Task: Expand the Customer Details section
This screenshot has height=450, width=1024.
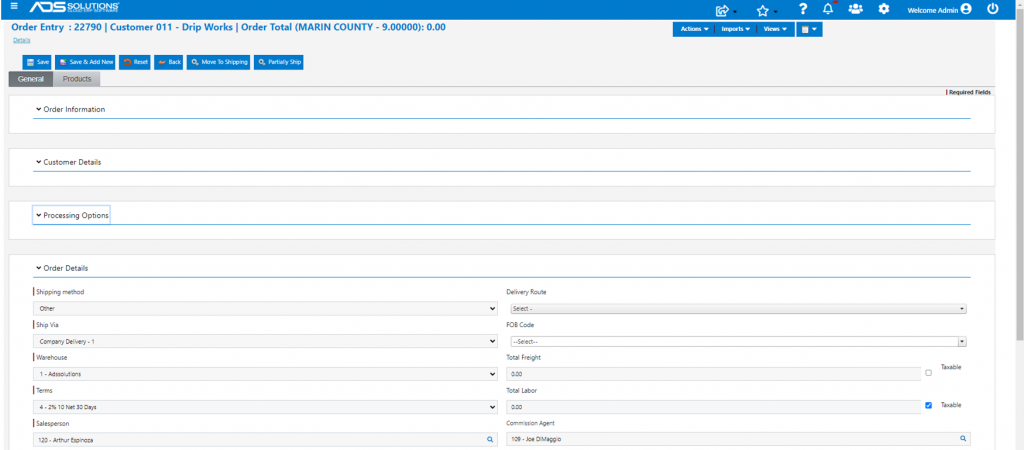Action: point(69,161)
